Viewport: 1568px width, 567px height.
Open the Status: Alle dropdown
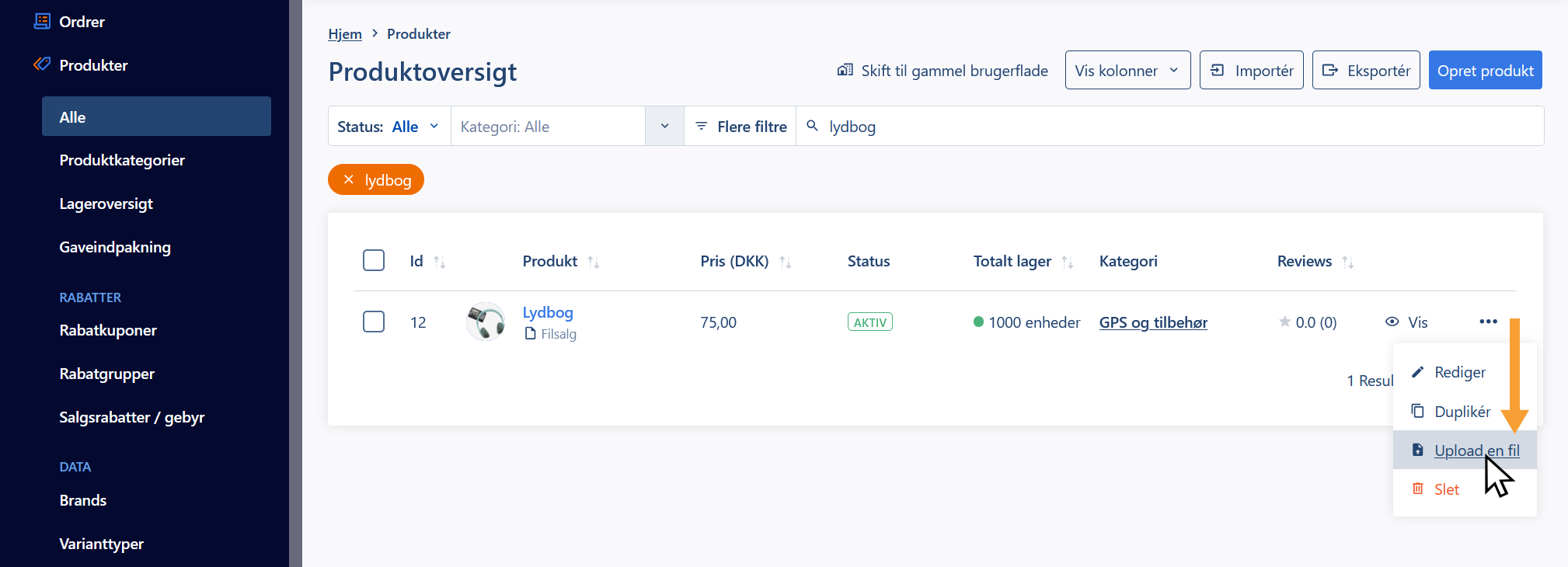(389, 127)
